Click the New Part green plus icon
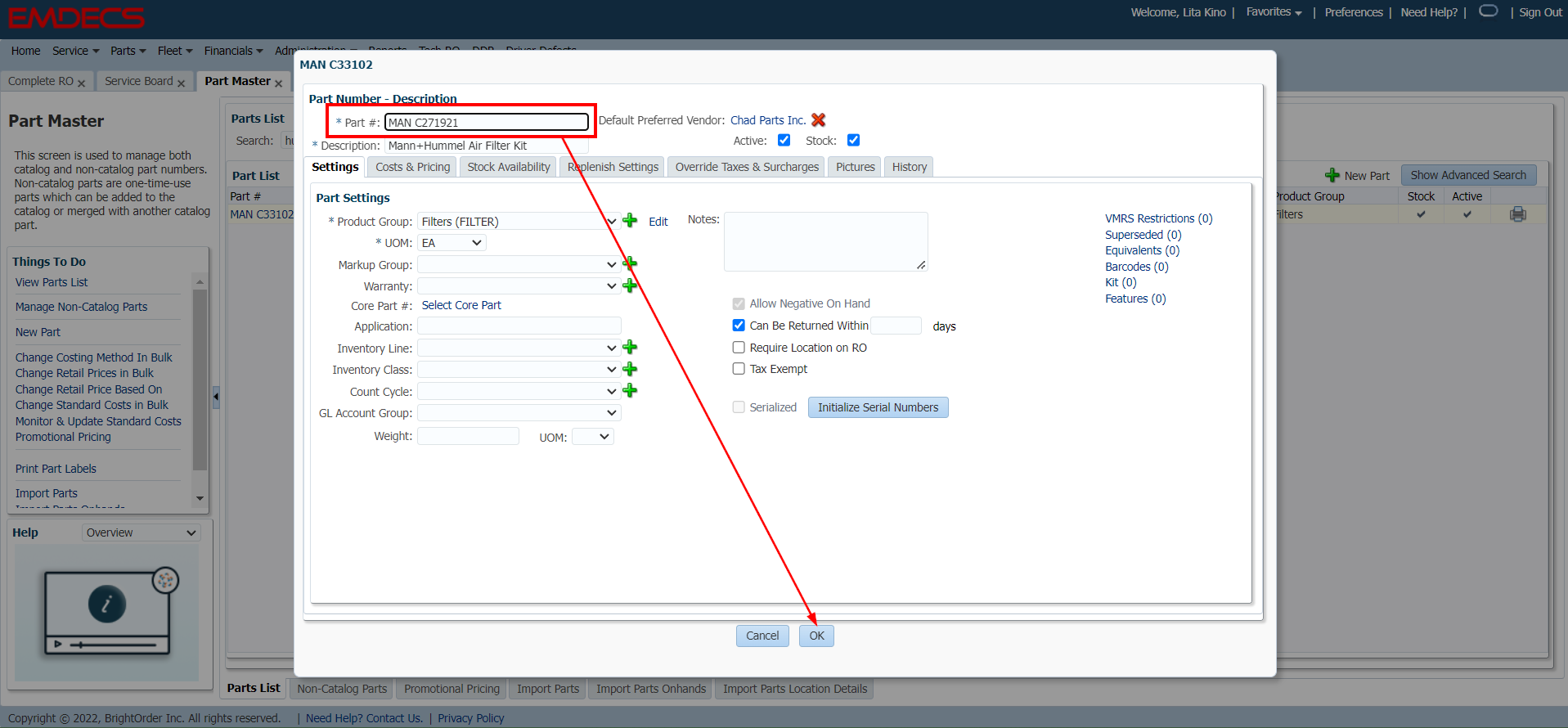Screen dimensions: 1568x728 [1332, 175]
